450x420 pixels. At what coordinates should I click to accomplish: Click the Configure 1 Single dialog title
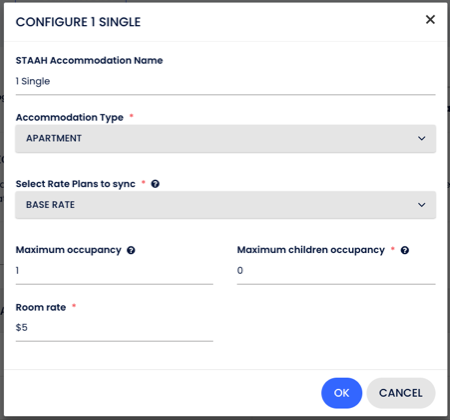pos(78,22)
